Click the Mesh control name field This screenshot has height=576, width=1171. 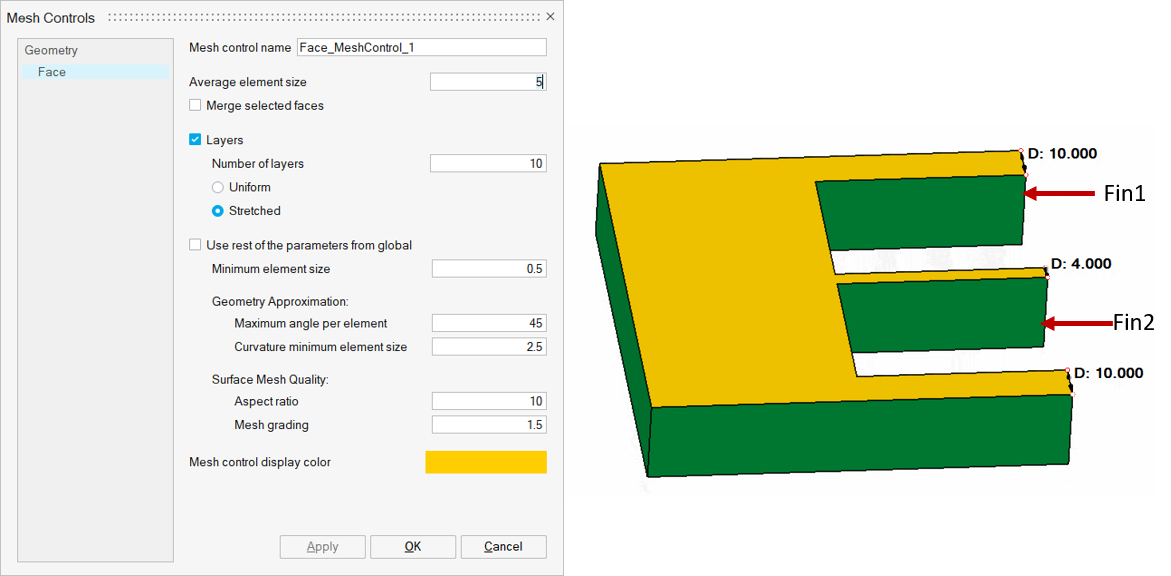coord(421,48)
